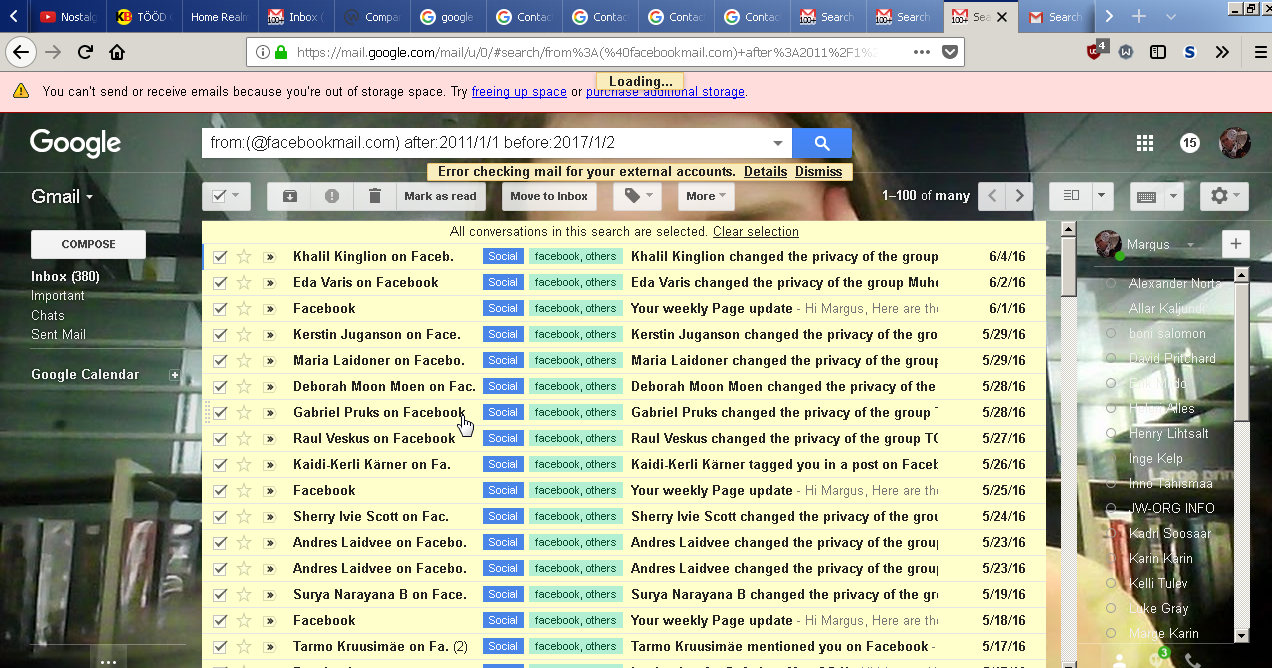Show more Firefox toolbar tools via chevron
The image size is (1272, 668).
(1222, 52)
